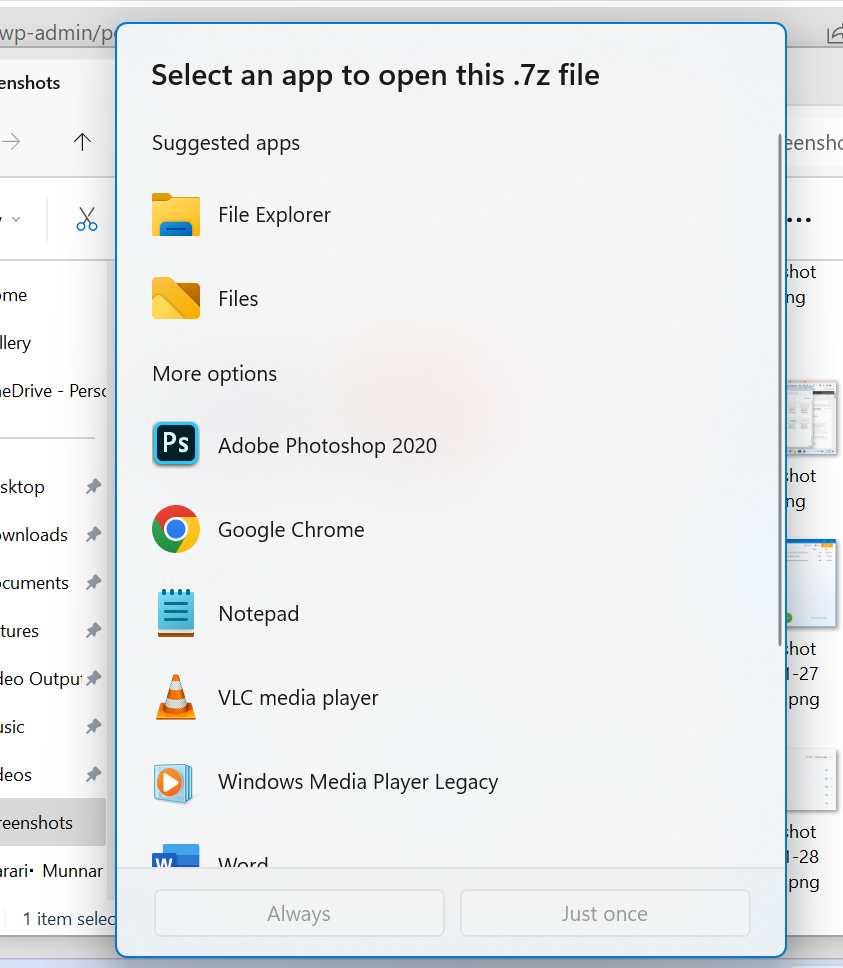This screenshot has width=843, height=968.
Task: Choose the VLC media player cone icon
Action: coord(176,697)
